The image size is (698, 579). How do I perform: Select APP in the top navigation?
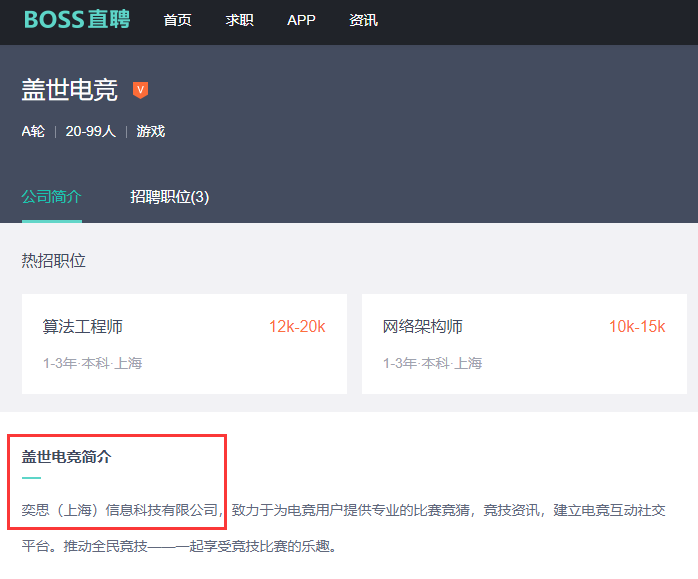tap(301, 20)
